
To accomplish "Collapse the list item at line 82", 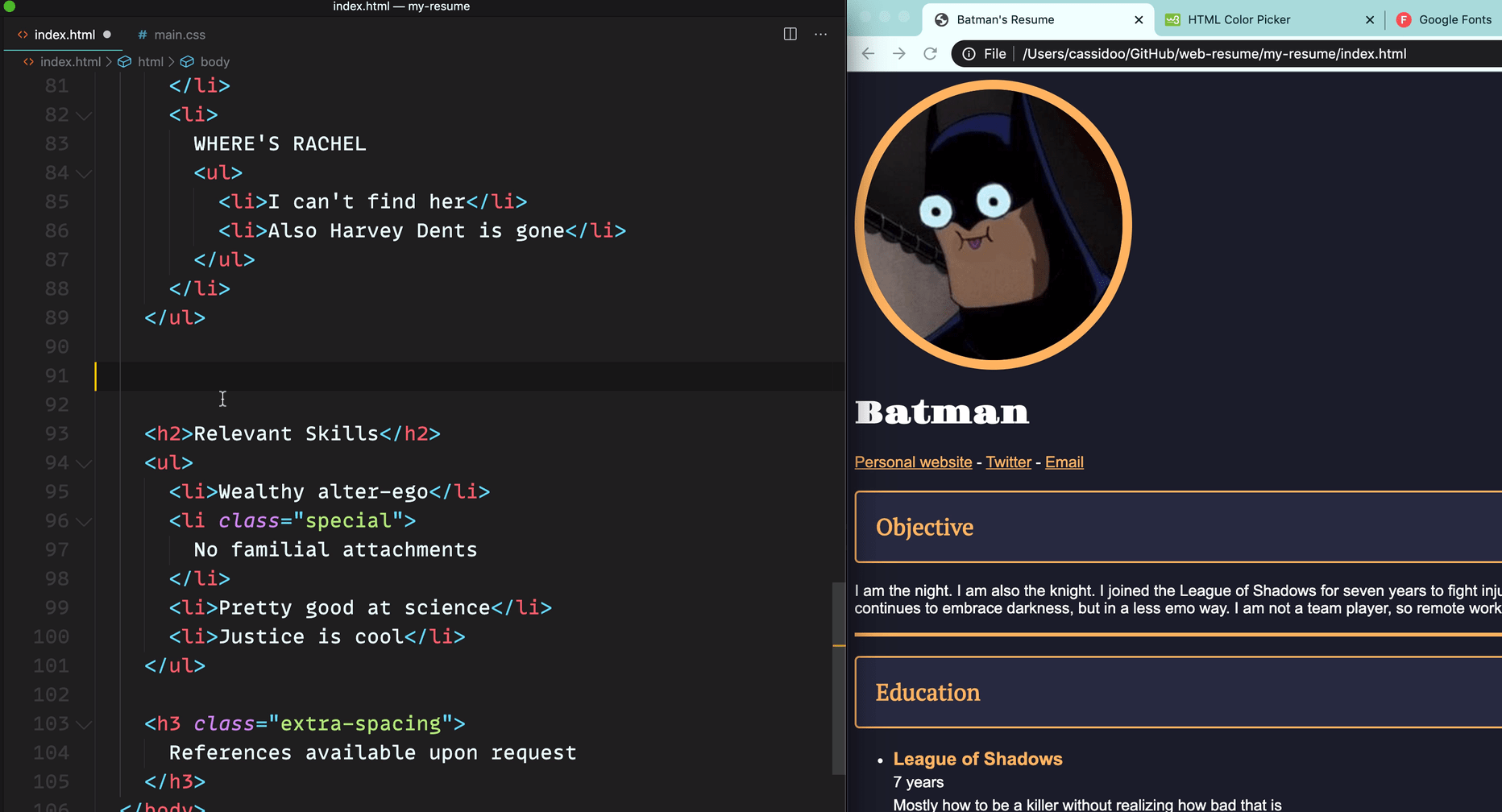I will [x=85, y=115].
